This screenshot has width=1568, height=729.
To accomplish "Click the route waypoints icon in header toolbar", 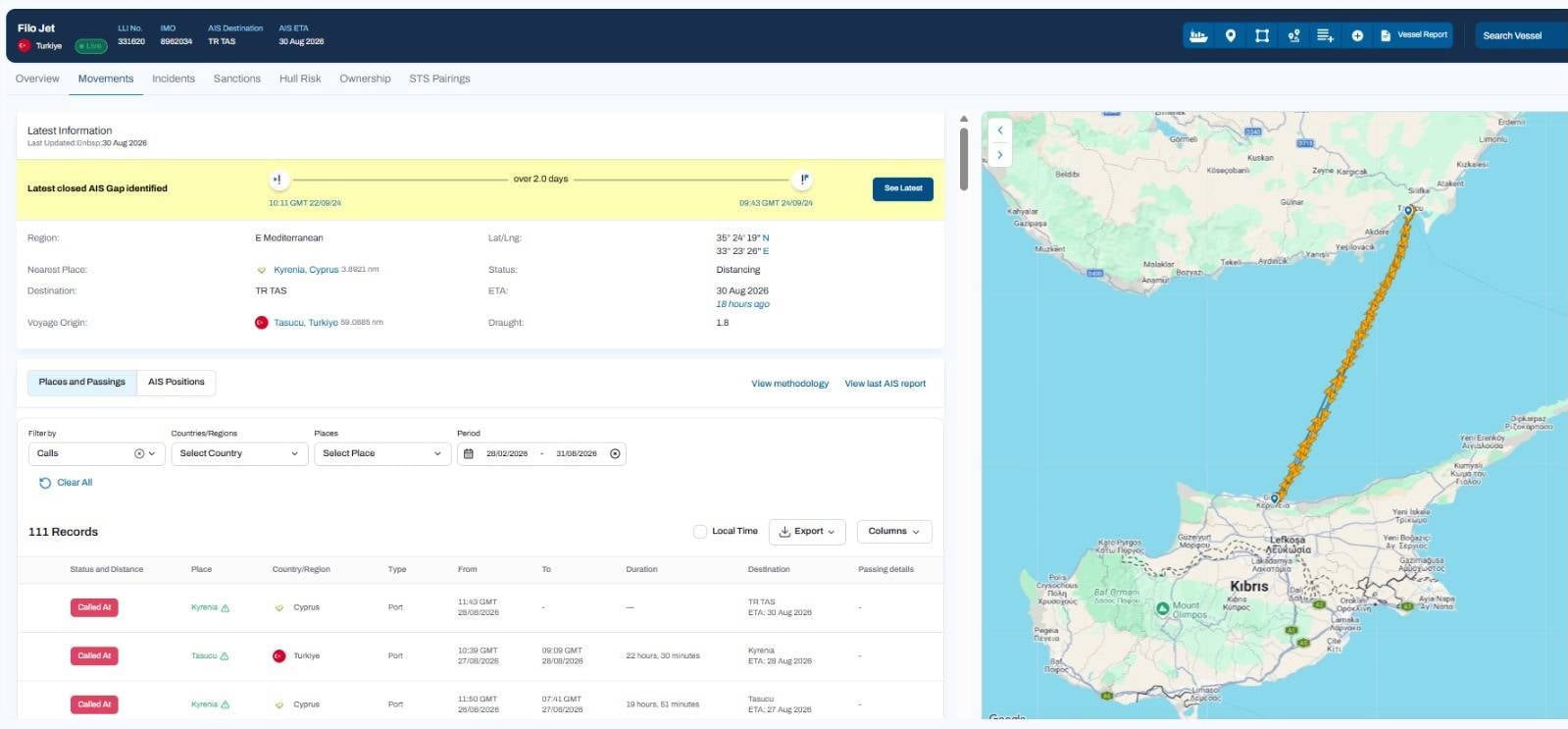I will 1293,35.
